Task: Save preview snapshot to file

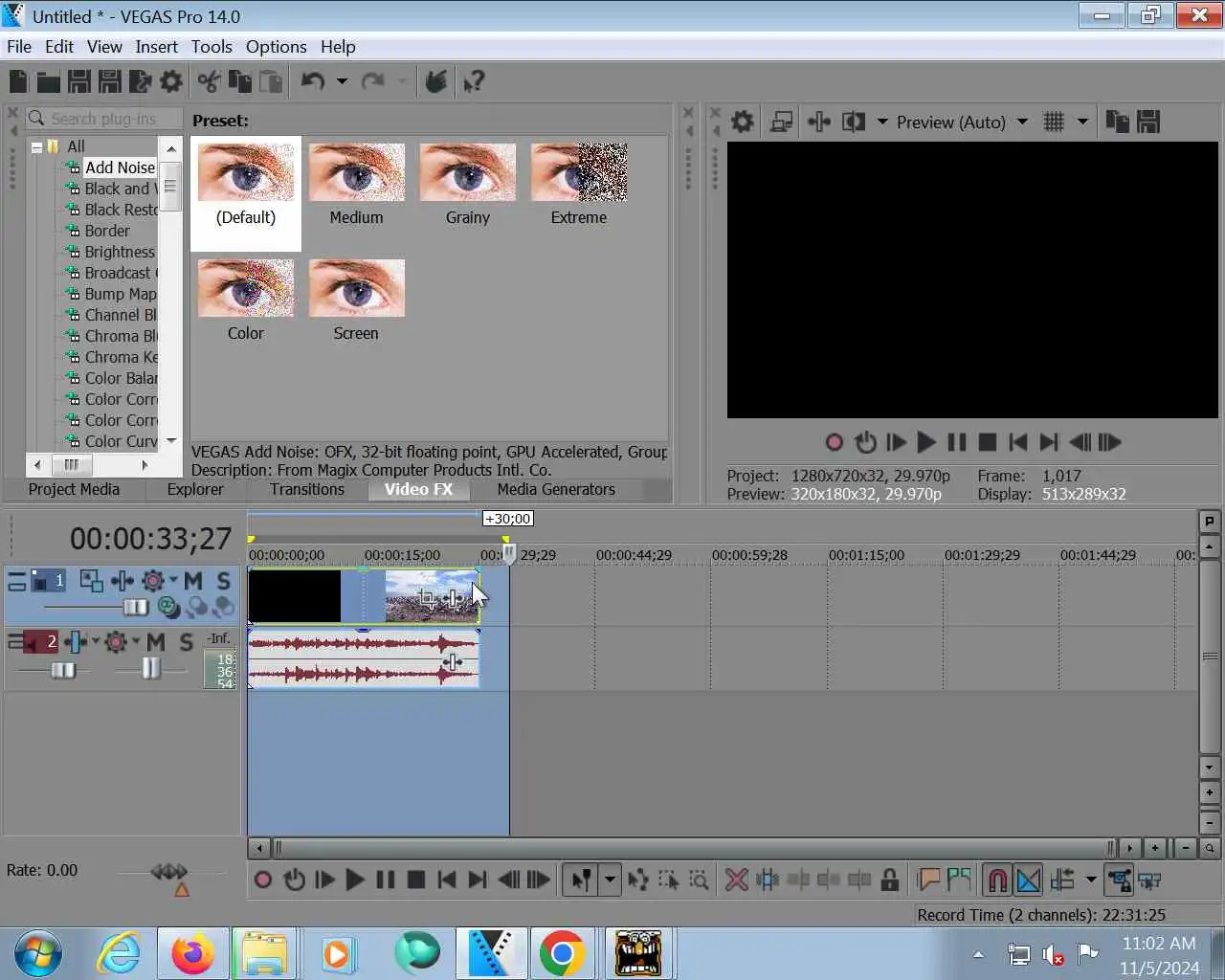Action: [x=1148, y=122]
